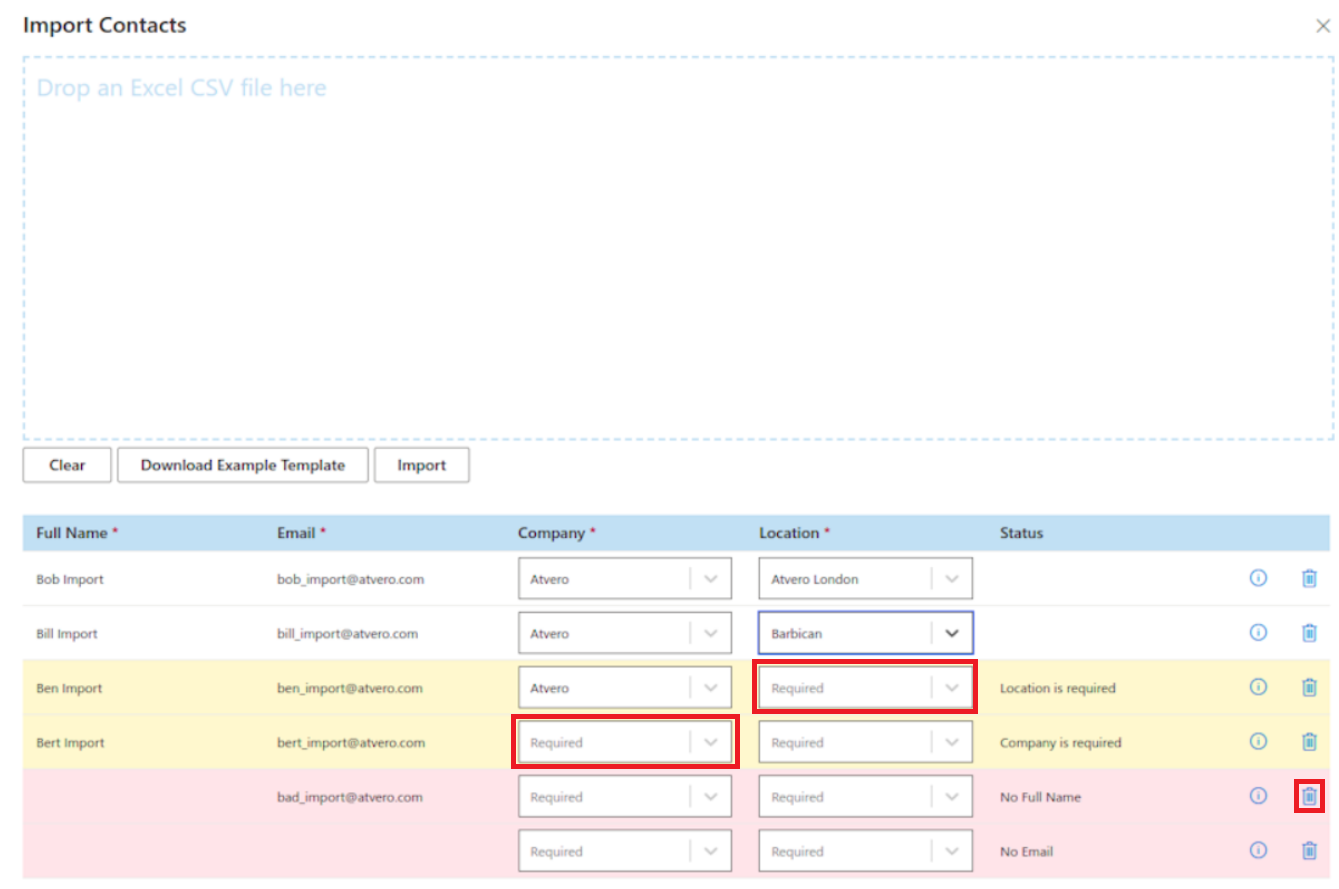Select the bert_import@atvero.com email cell
Screen dimensions: 1339x889
tap(351, 742)
